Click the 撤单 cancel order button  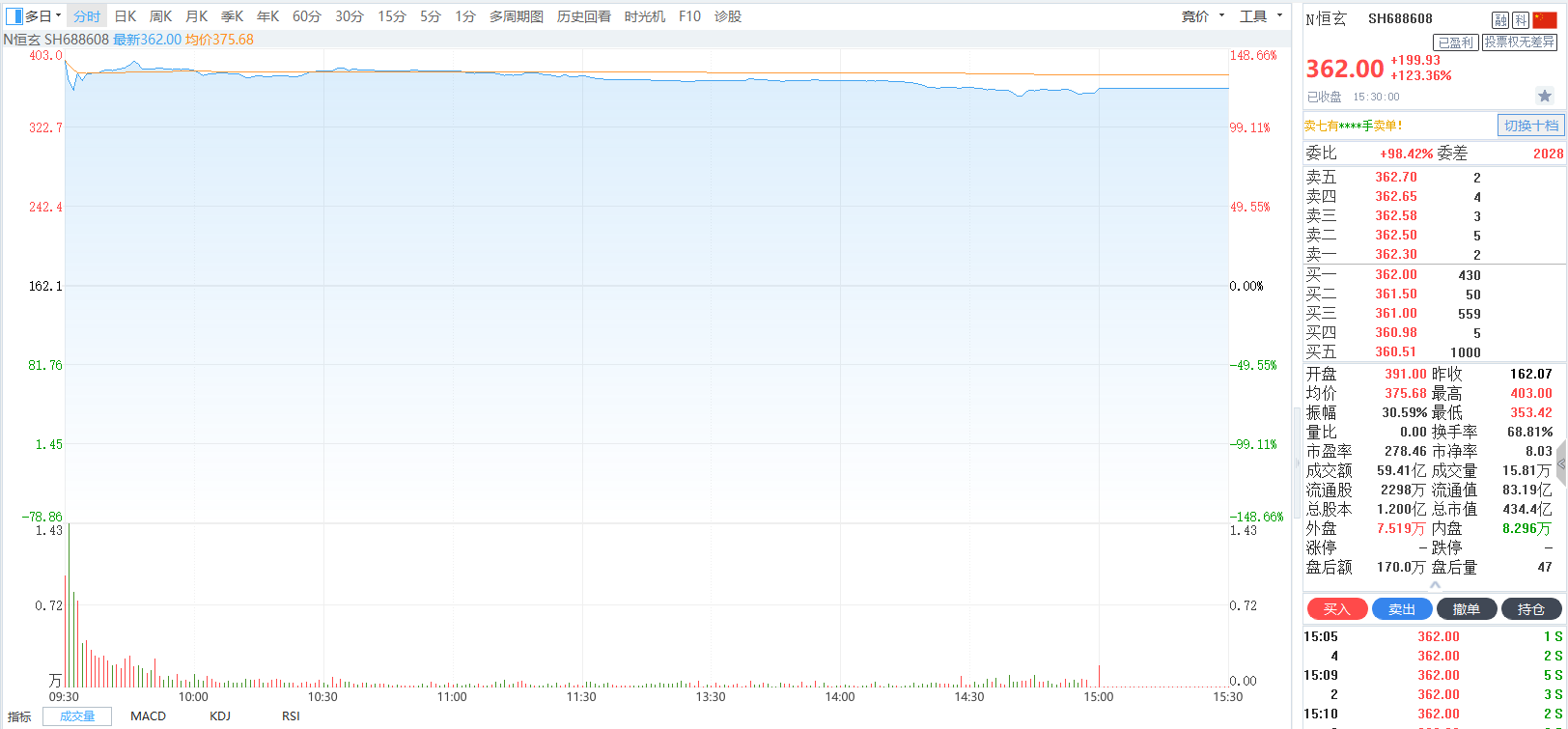click(x=1467, y=609)
